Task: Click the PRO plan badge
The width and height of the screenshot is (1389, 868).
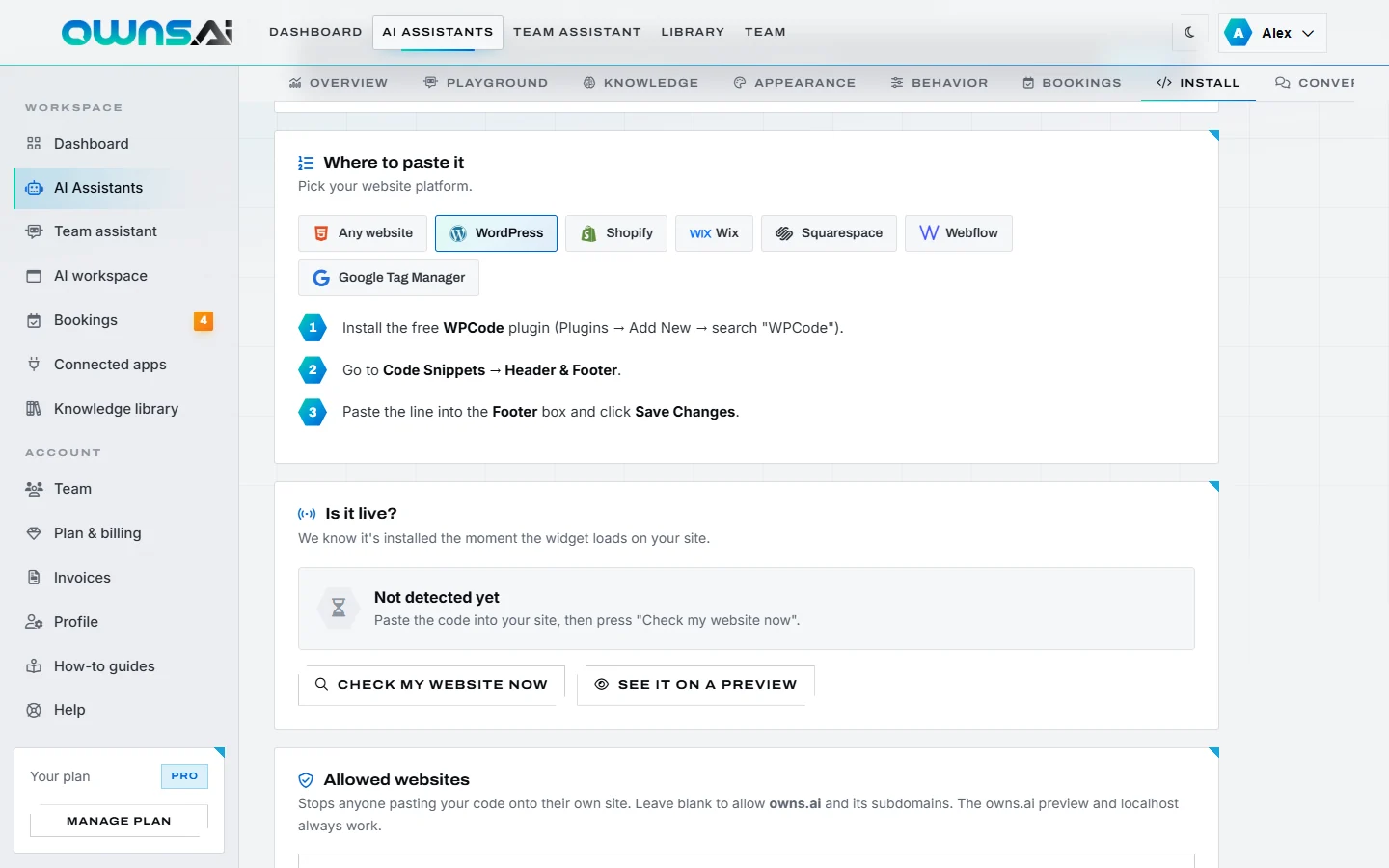Action: point(184,775)
